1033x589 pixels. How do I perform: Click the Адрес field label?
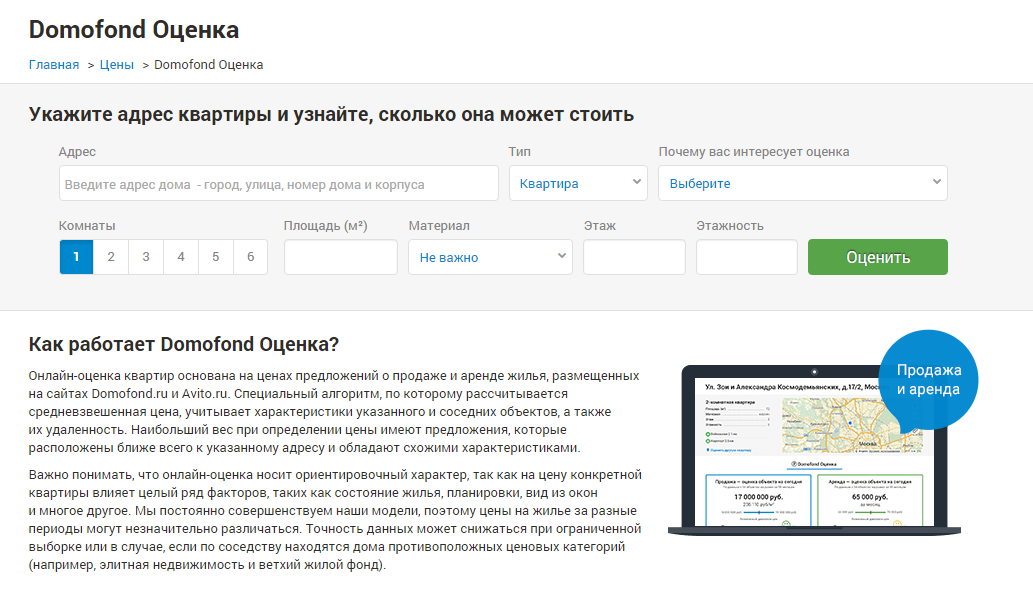(77, 152)
